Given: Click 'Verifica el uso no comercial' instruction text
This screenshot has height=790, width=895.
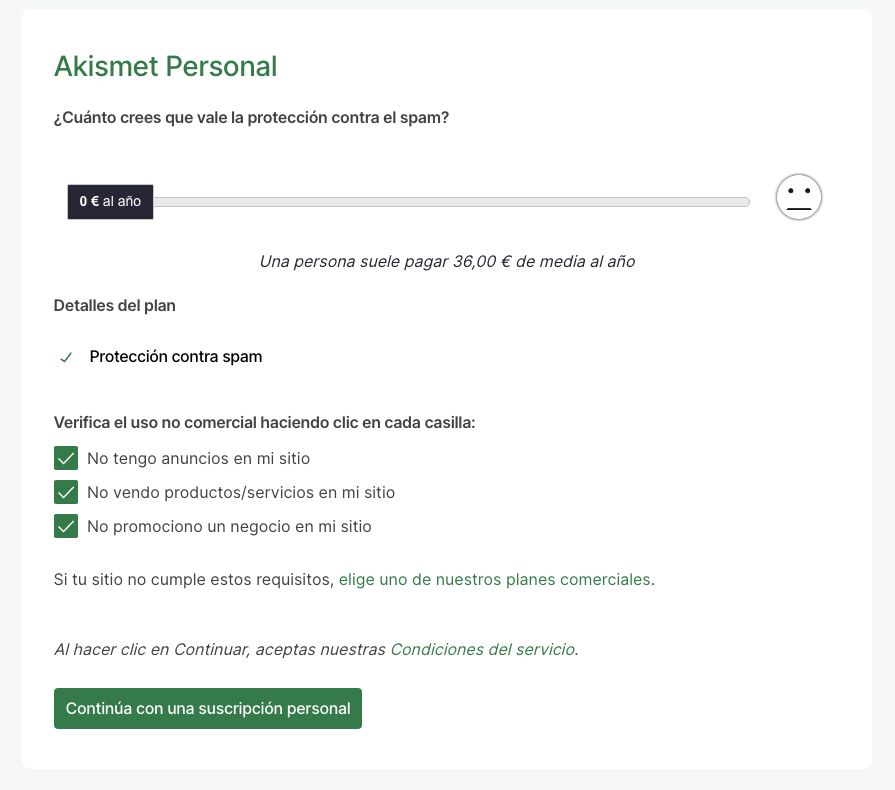Looking at the screenshot, I should (x=264, y=423).
